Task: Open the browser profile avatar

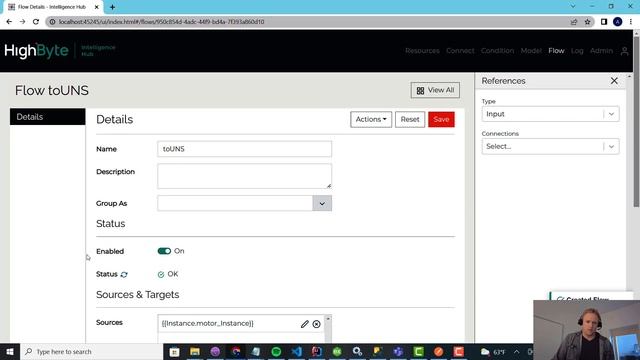Action: [618, 22]
